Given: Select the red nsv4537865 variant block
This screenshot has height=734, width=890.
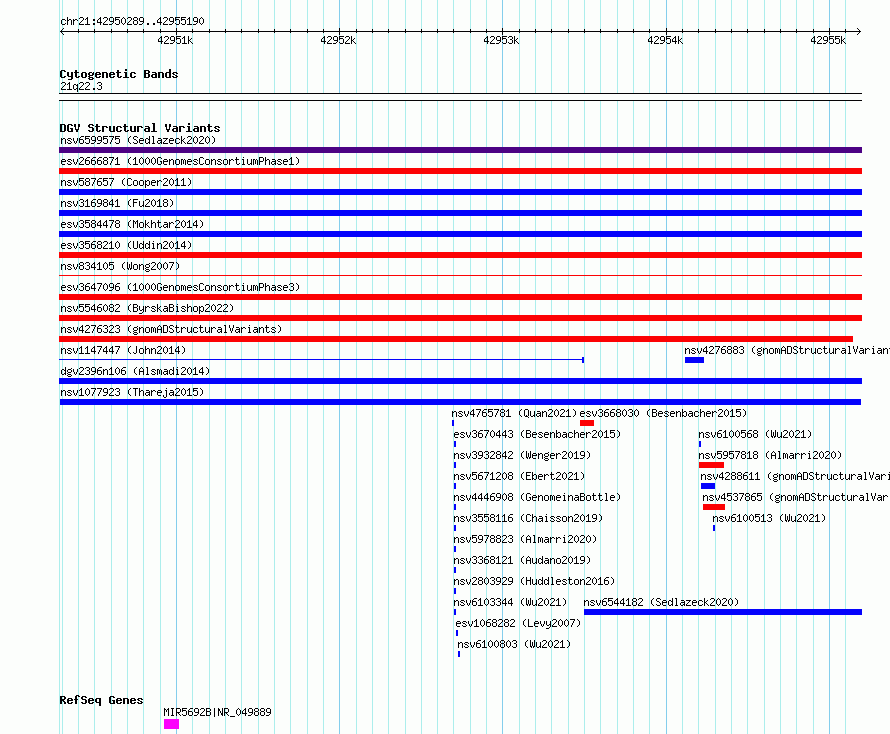Looking at the screenshot, I should click(x=713, y=507).
